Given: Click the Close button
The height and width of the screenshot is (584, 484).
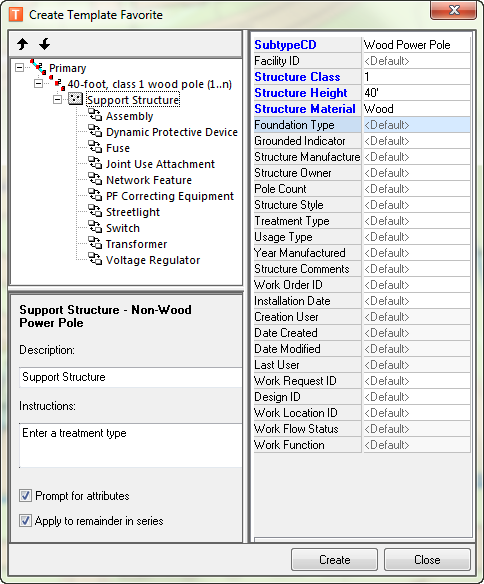Looking at the screenshot, I should click(x=427, y=559).
